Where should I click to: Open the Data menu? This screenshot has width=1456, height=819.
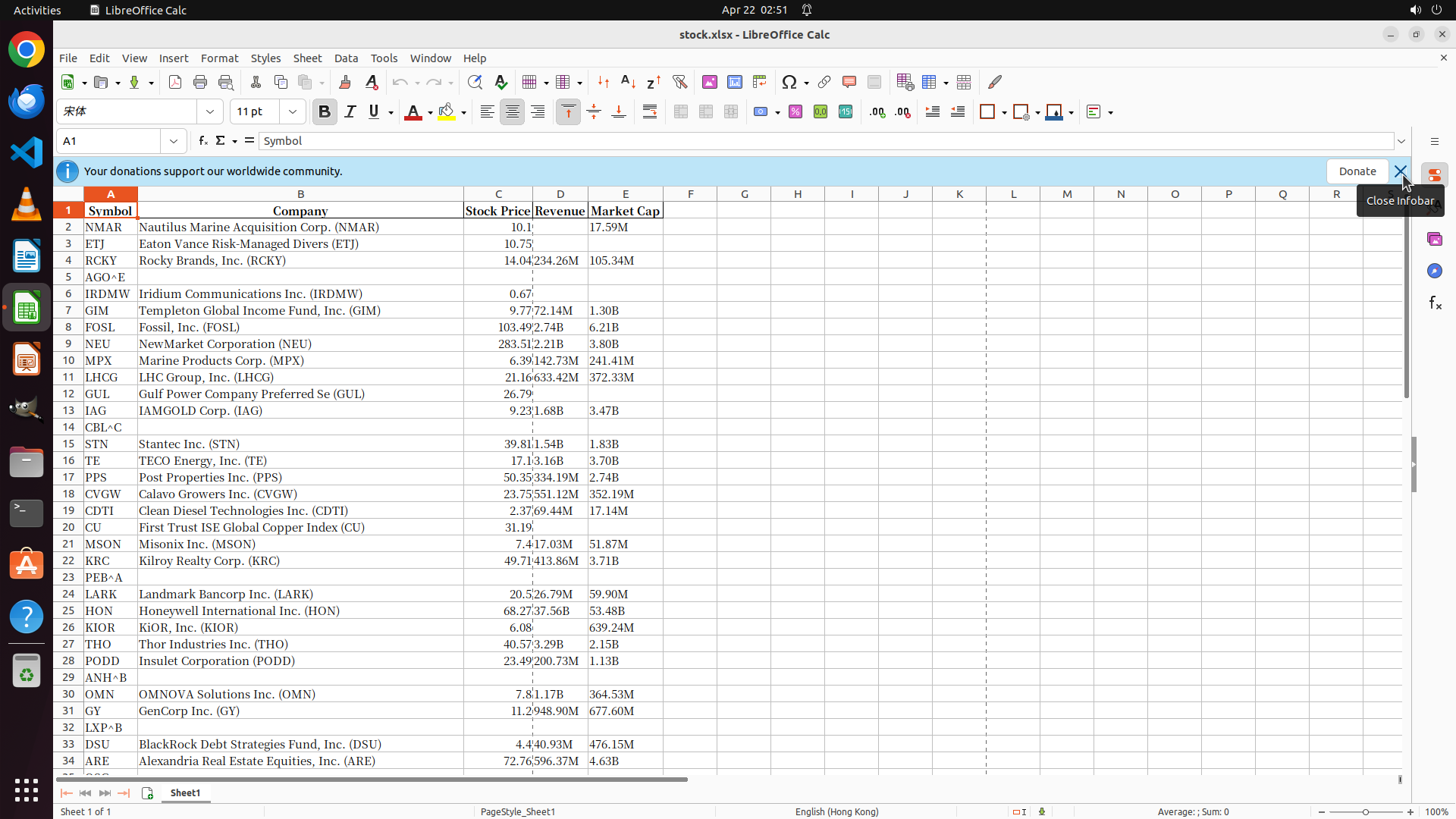(x=346, y=58)
